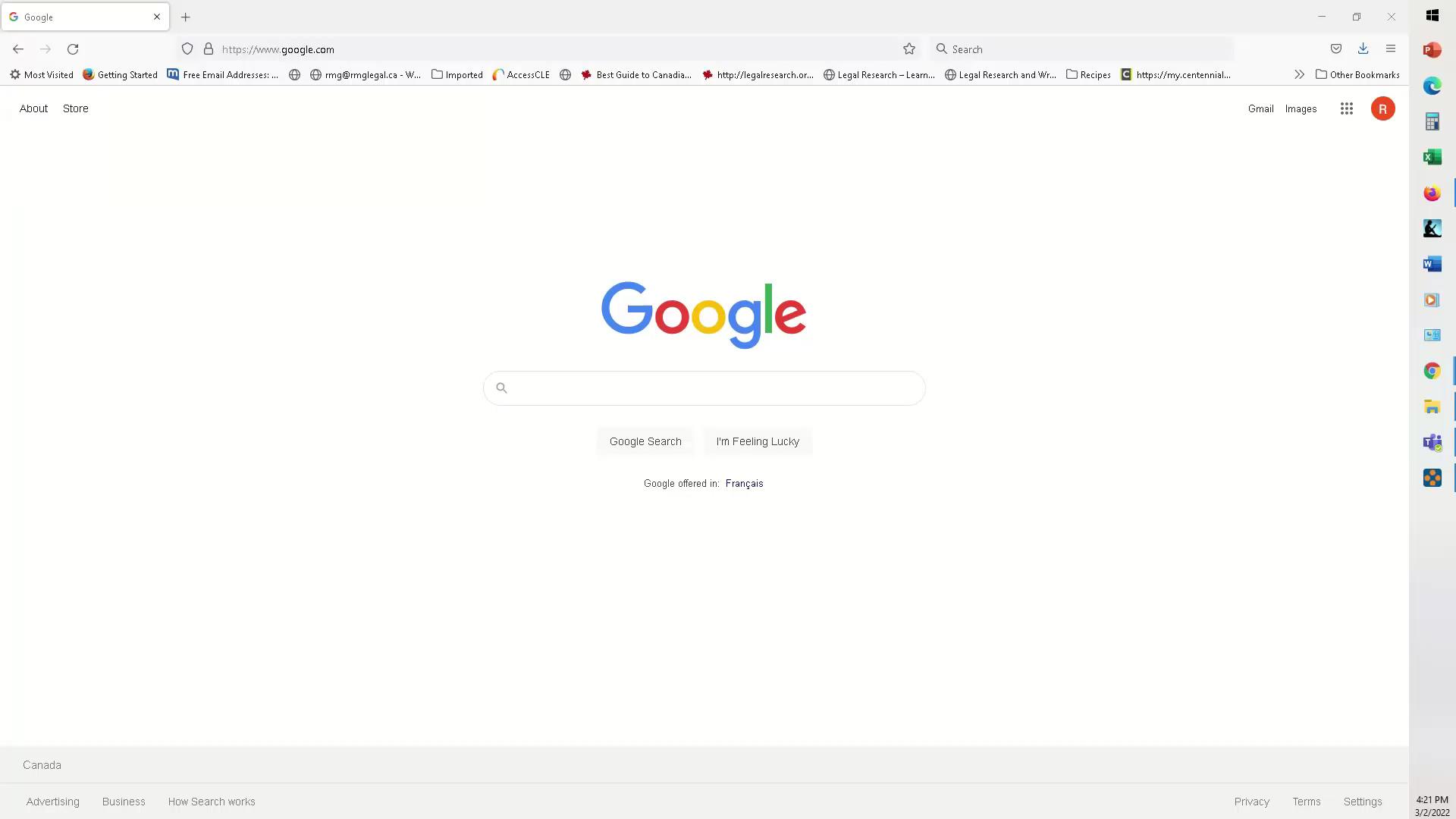Screen dimensions: 1456x819
Task: Click the I'm Feeling Lucky button
Action: [758, 441]
